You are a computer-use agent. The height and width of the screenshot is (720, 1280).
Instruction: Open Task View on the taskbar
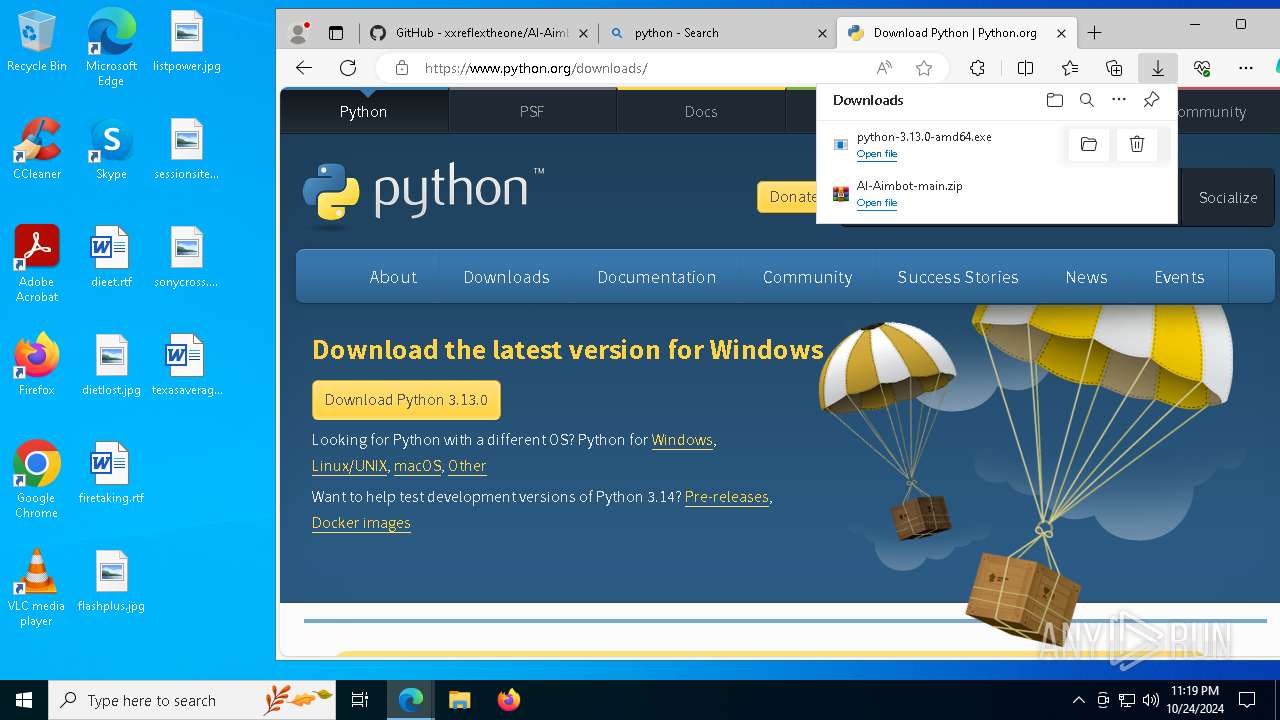pyautogui.click(x=360, y=700)
